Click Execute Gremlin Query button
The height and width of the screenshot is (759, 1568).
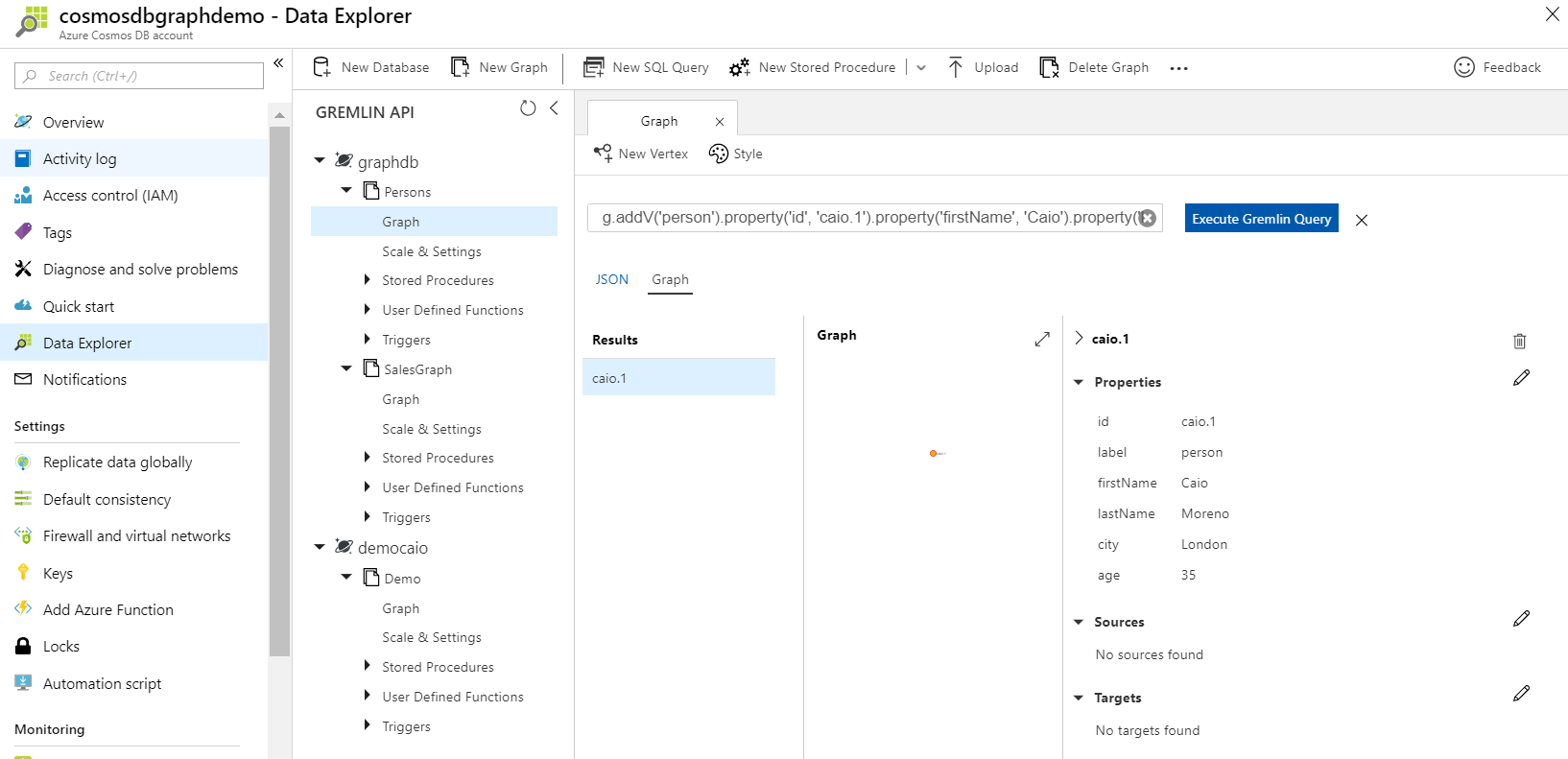1261,218
